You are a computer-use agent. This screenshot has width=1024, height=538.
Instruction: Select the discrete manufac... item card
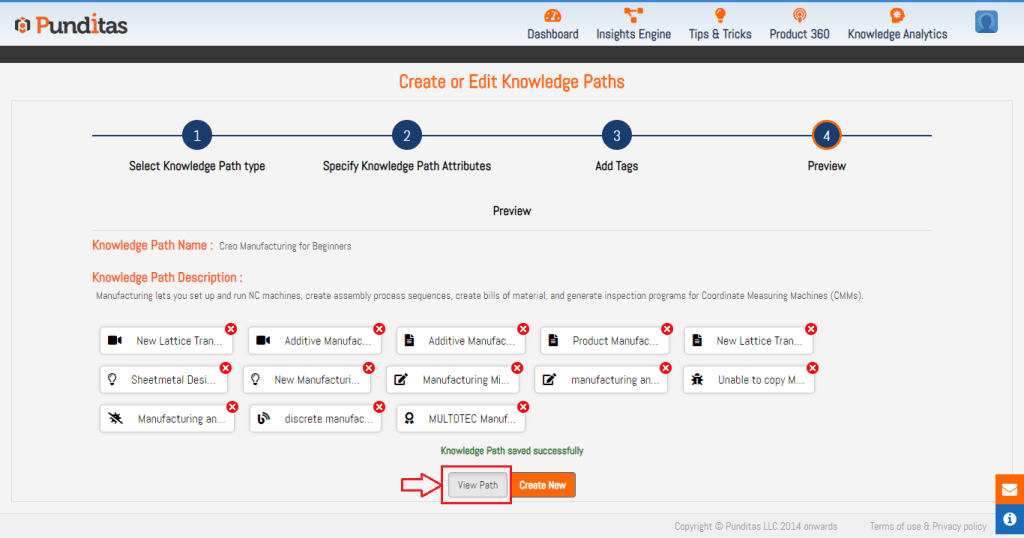click(x=315, y=419)
